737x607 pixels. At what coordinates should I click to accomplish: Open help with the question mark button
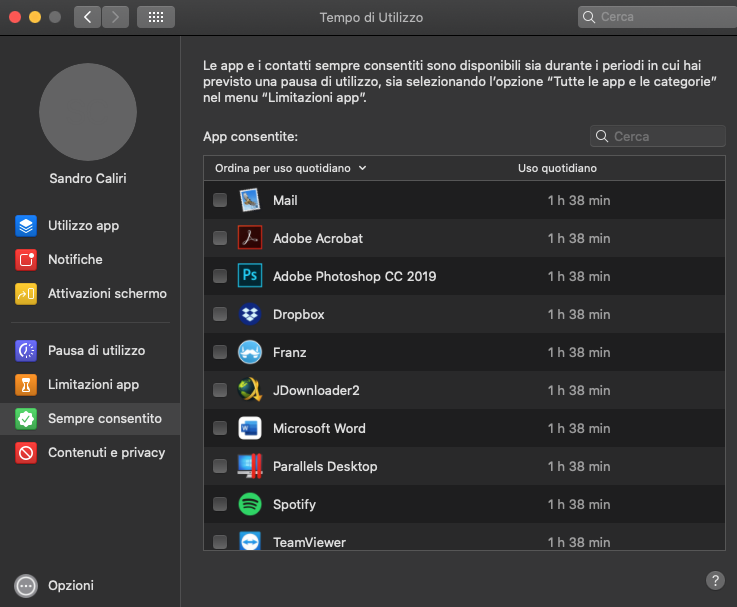tap(715, 581)
